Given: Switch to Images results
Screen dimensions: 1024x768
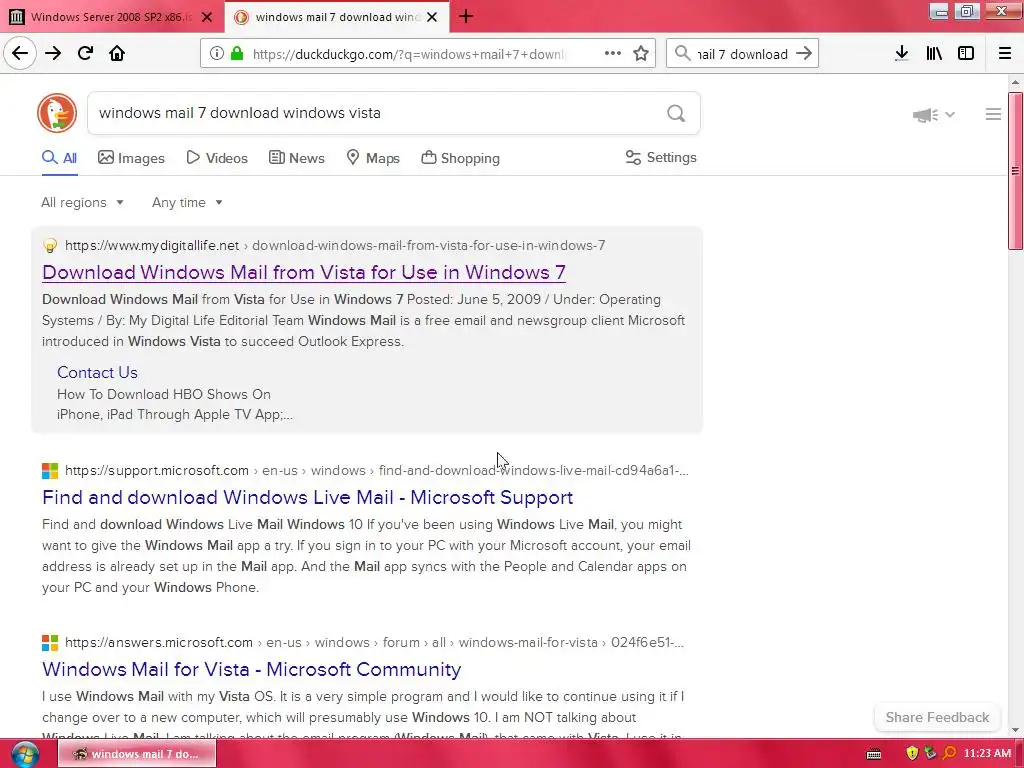Looking at the screenshot, I should [x=131, y=158].
